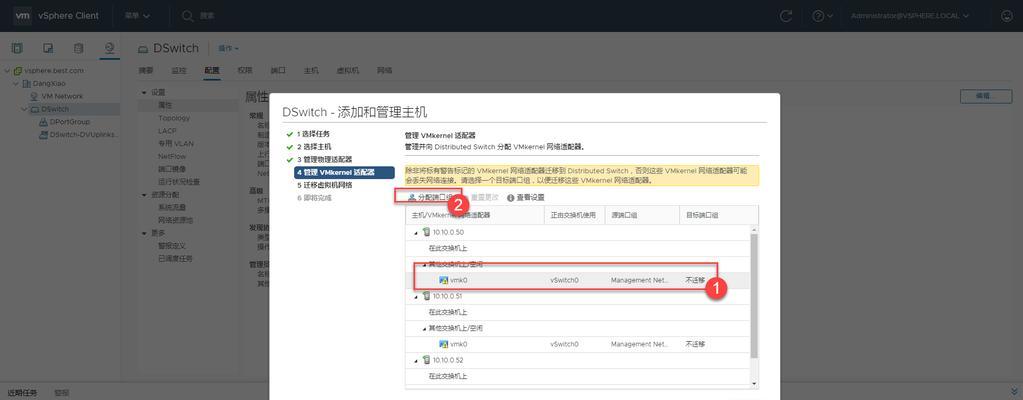Click the 查看设置 button
The image size is (1023, 400).
pos(526,198)
